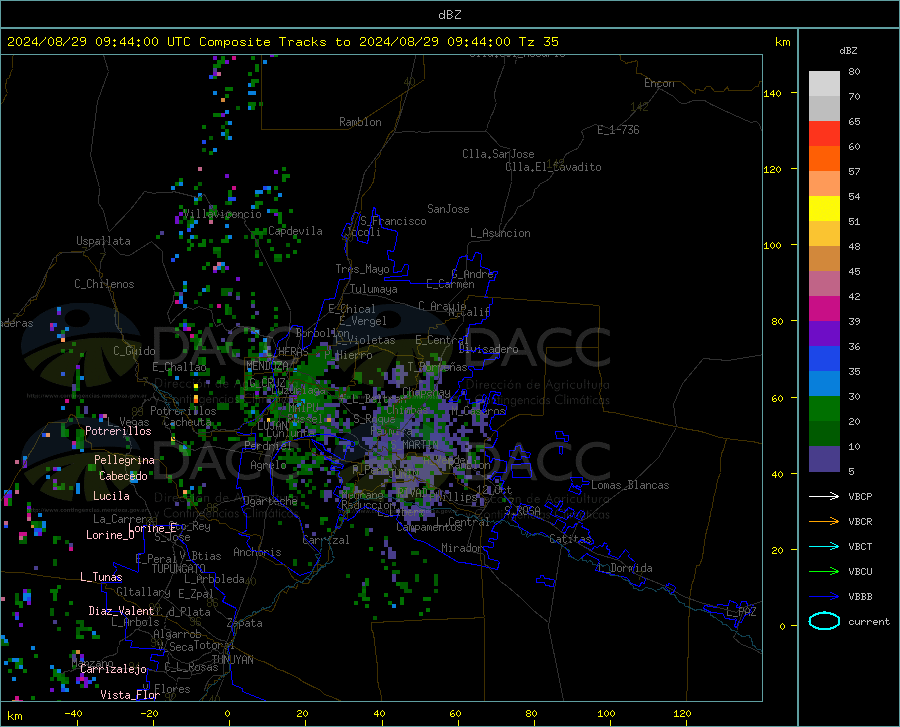Click the green VBCU arrow in legend
Screen dimensions: 900x727
pos(824,572)
